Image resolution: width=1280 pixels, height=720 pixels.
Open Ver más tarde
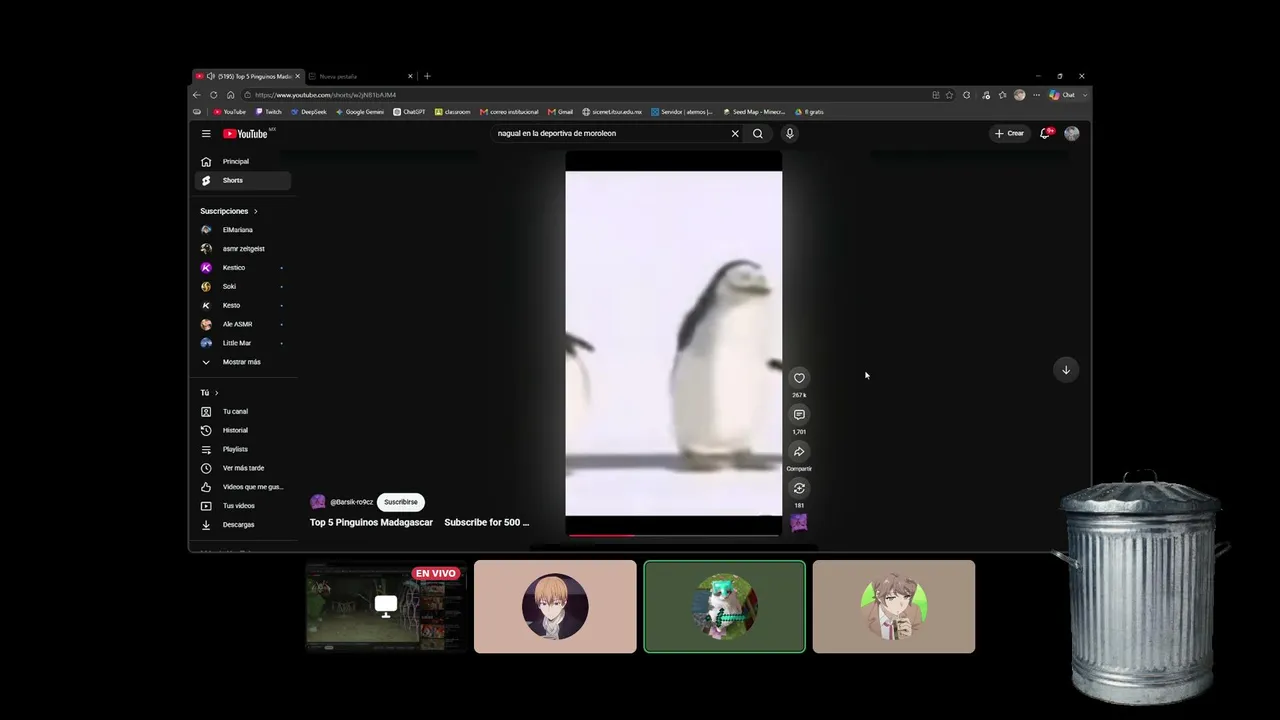coord(243,468)
